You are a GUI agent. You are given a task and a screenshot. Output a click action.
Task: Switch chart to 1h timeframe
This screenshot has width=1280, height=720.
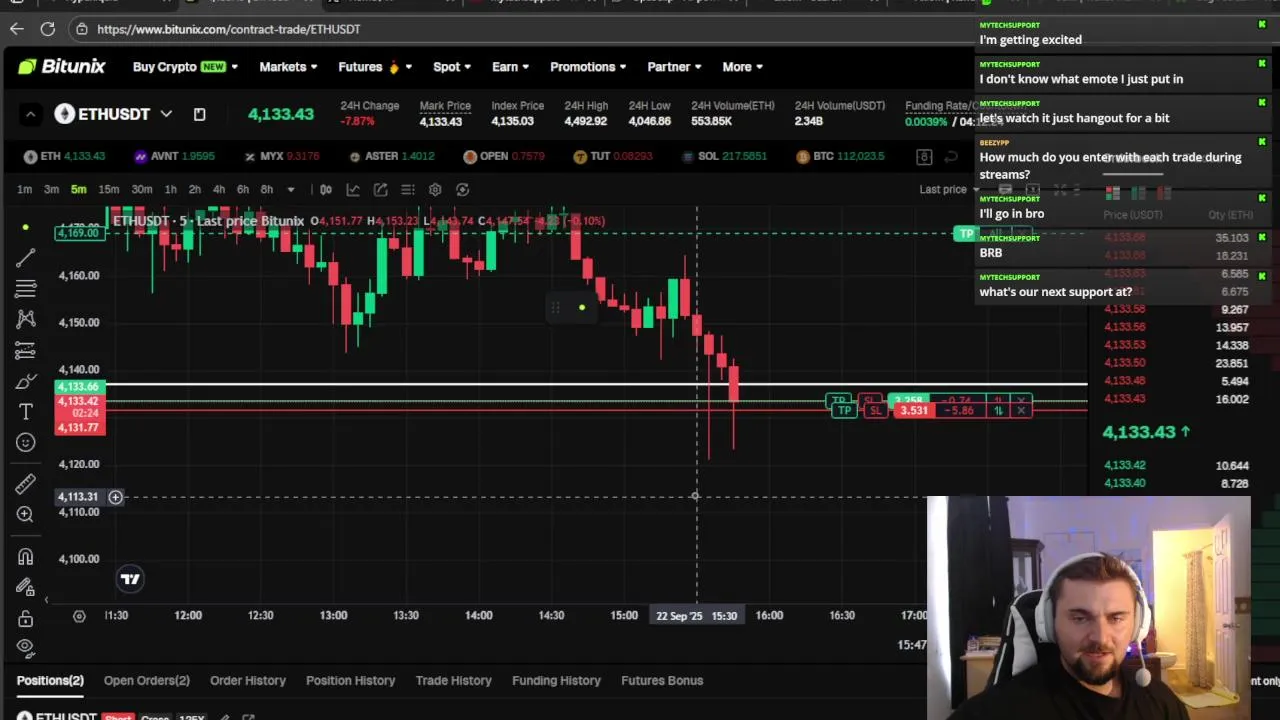click(171, 189)
